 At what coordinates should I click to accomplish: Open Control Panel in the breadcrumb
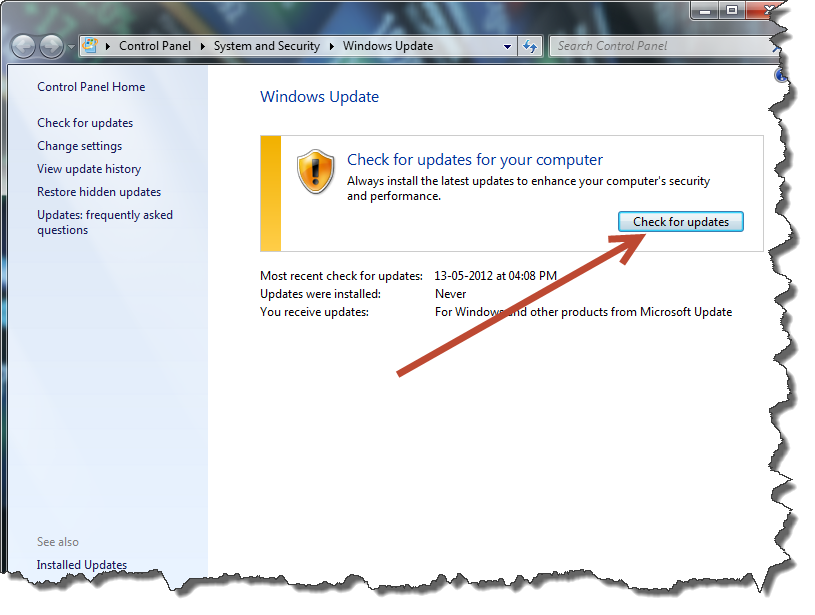click(x=155, y=46)
